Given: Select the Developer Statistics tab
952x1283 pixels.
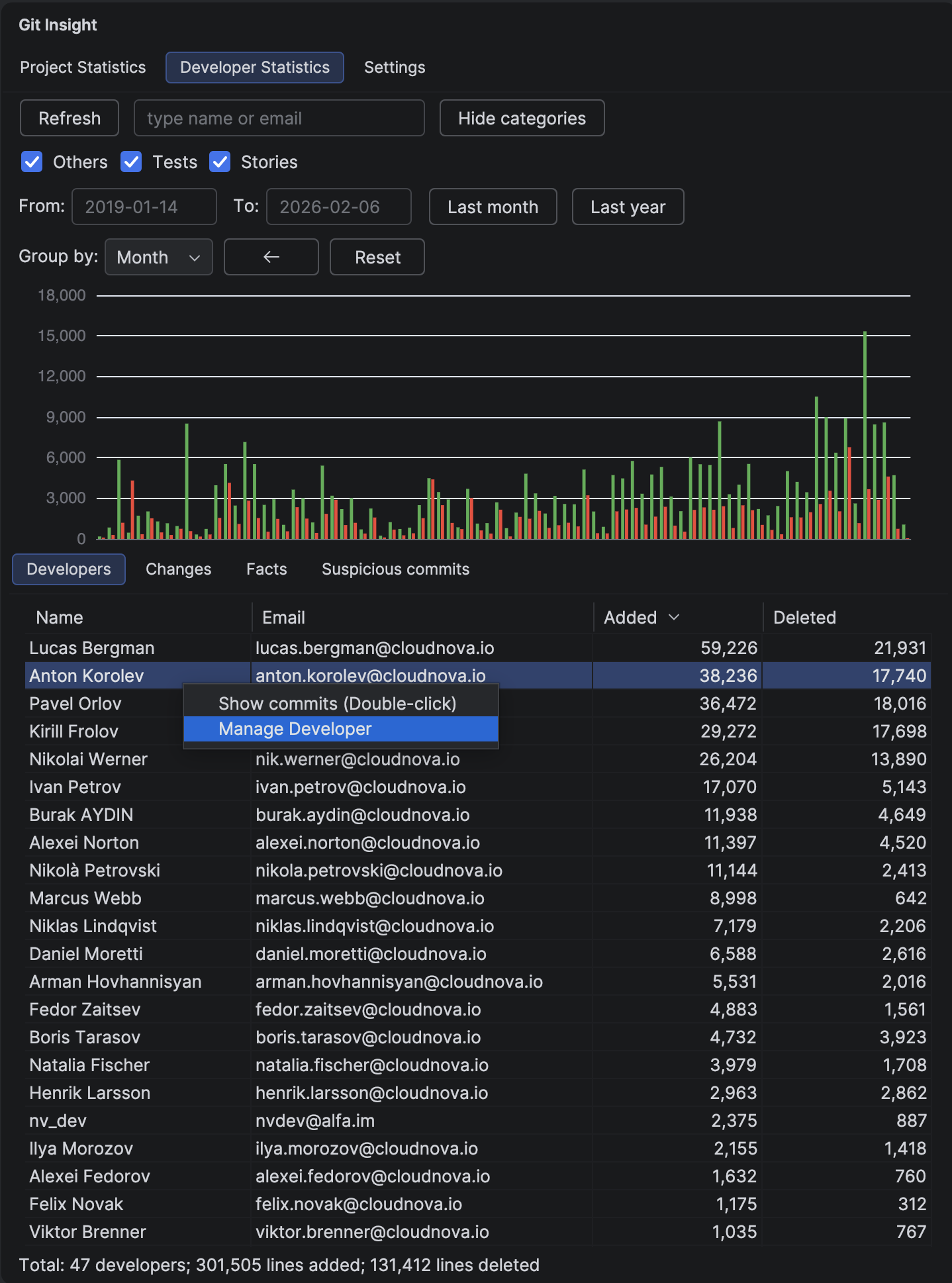Looking at the screenshot, I should pos(255,68).
